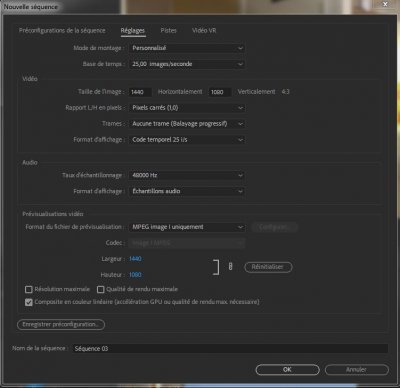400x388 pixels.
Task: Click the Réinitialiser button
Action: [268, 267]
